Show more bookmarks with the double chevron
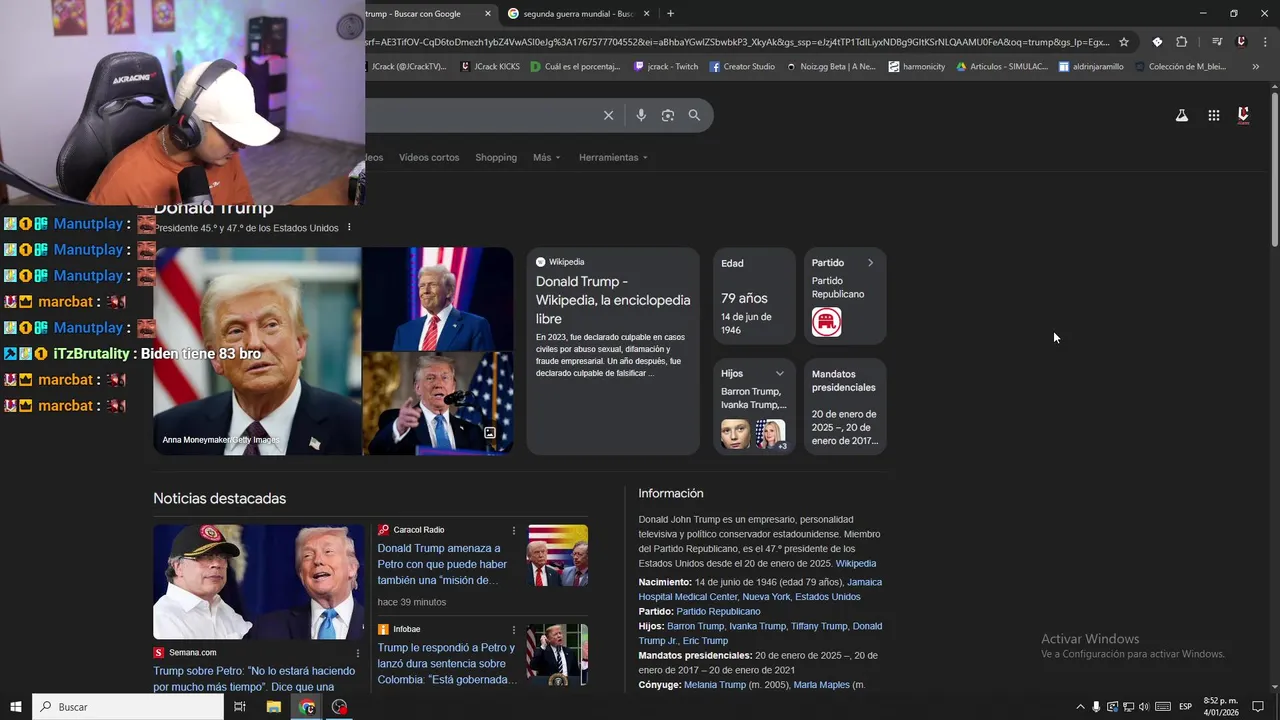The image size is (1280, 720). 1256,67
